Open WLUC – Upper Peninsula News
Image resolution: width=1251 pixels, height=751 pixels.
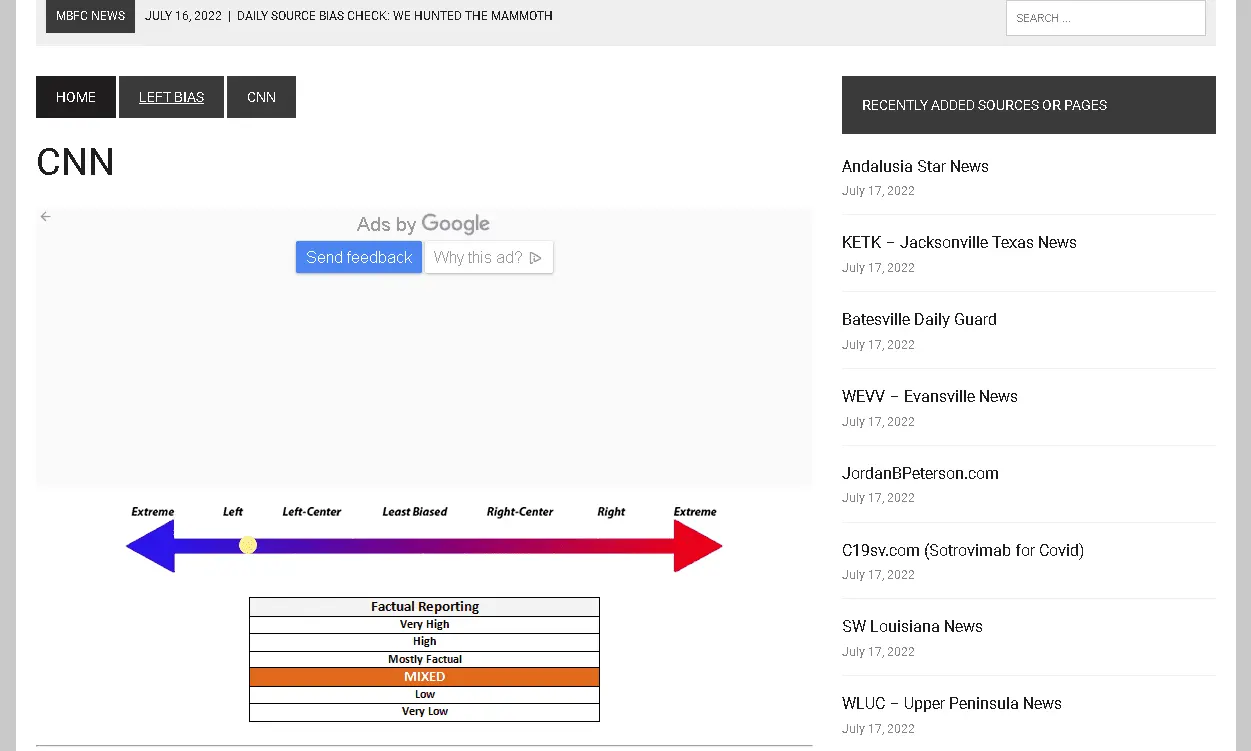click(x=951, y=703)
